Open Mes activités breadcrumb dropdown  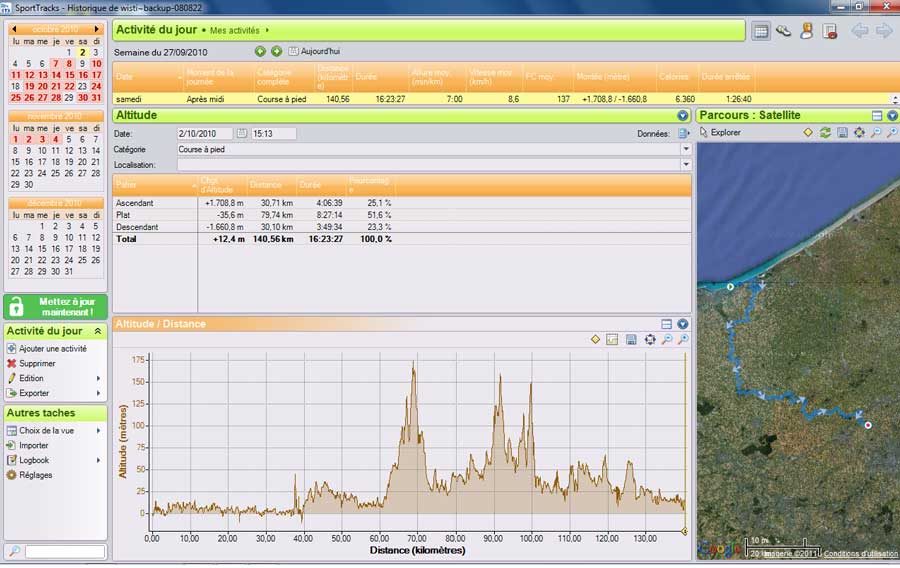[267, 30]
